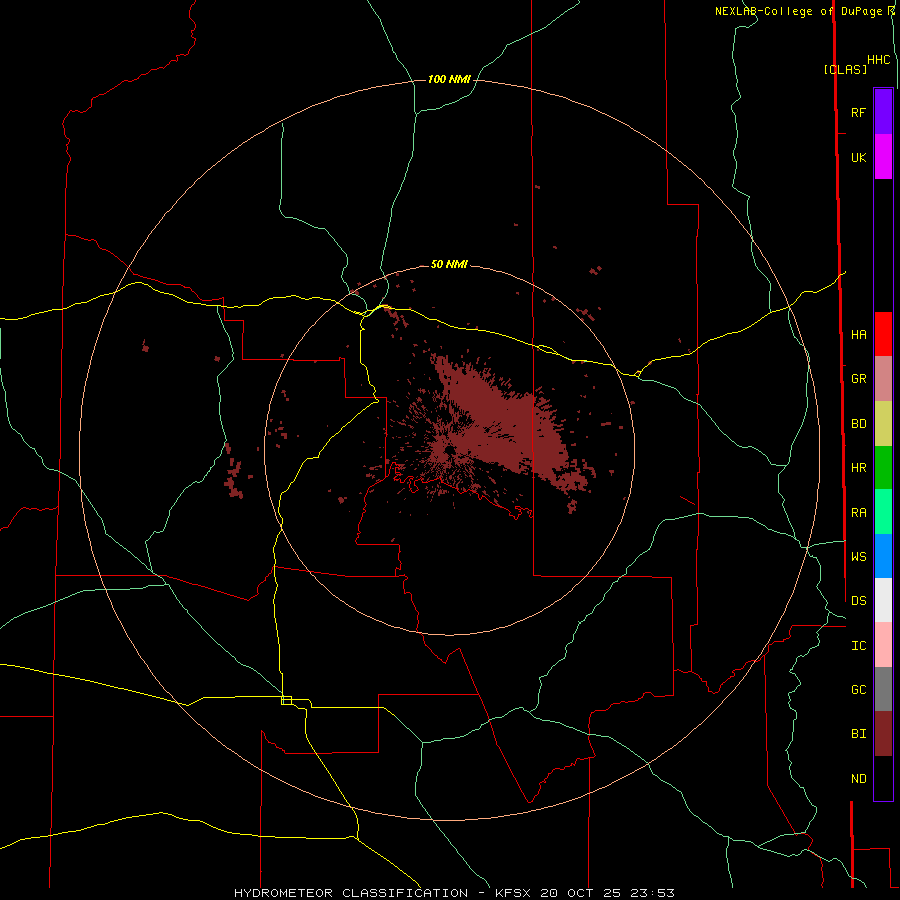Click the HR legend label

[x=858, y=468]
